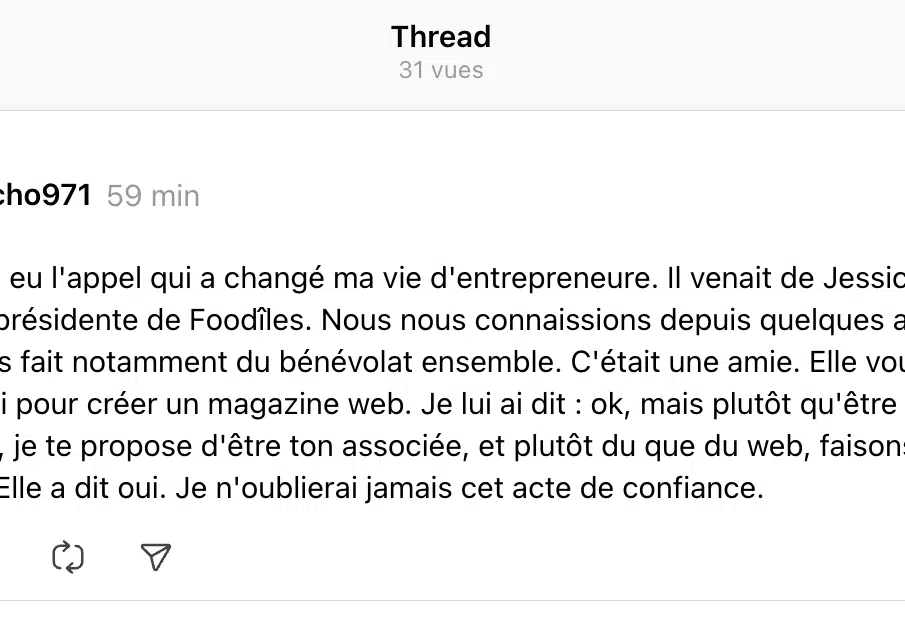
Task: Open the cho971 user profile
Action: pos(45,195)
